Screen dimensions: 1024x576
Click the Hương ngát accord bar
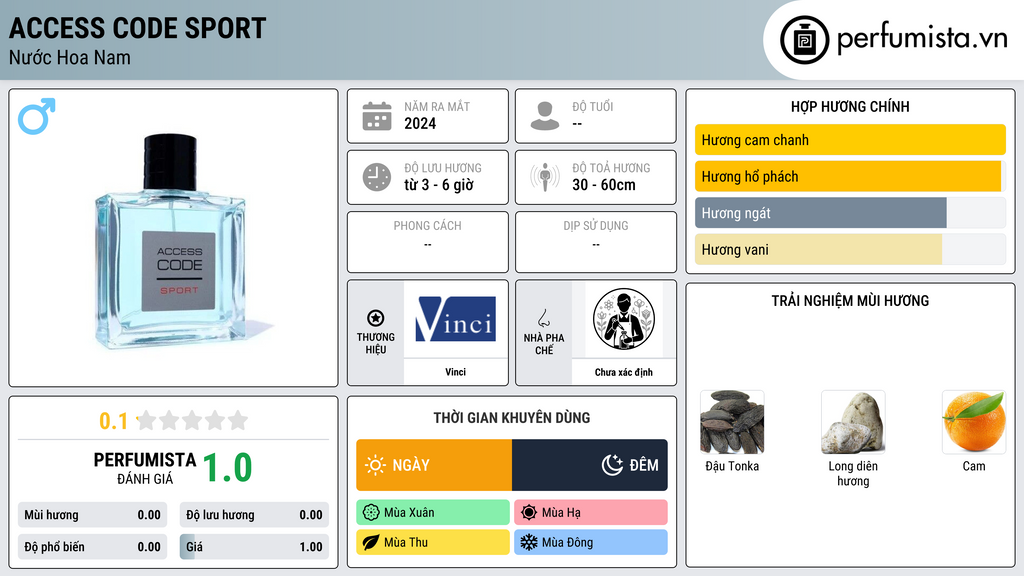(x=850, y=213)
